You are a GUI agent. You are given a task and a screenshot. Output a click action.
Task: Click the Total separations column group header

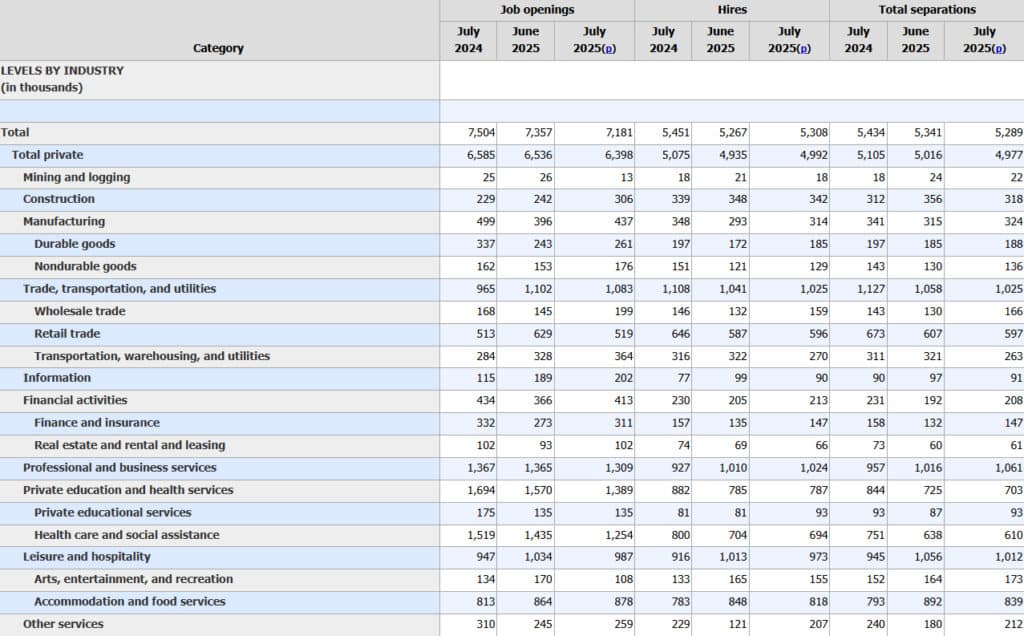coord(927,10)
